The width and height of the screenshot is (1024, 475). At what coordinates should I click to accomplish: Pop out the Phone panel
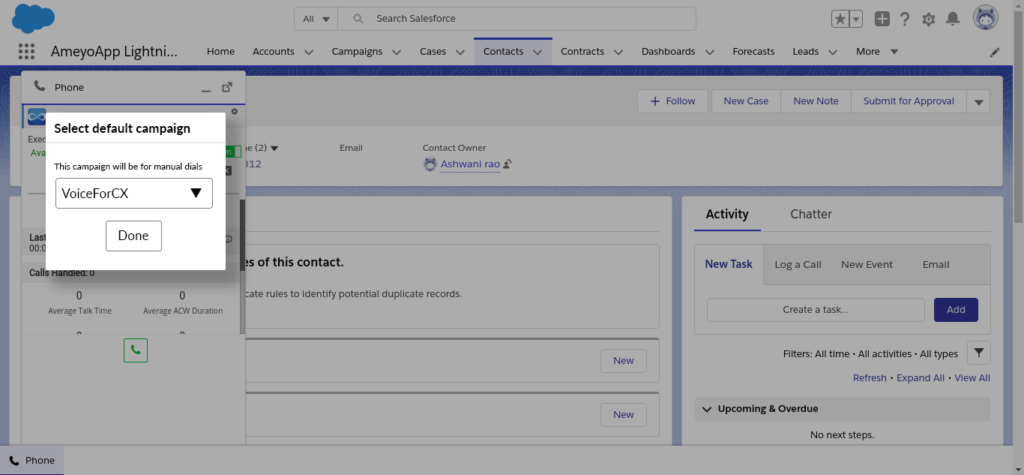click(227, 87)
